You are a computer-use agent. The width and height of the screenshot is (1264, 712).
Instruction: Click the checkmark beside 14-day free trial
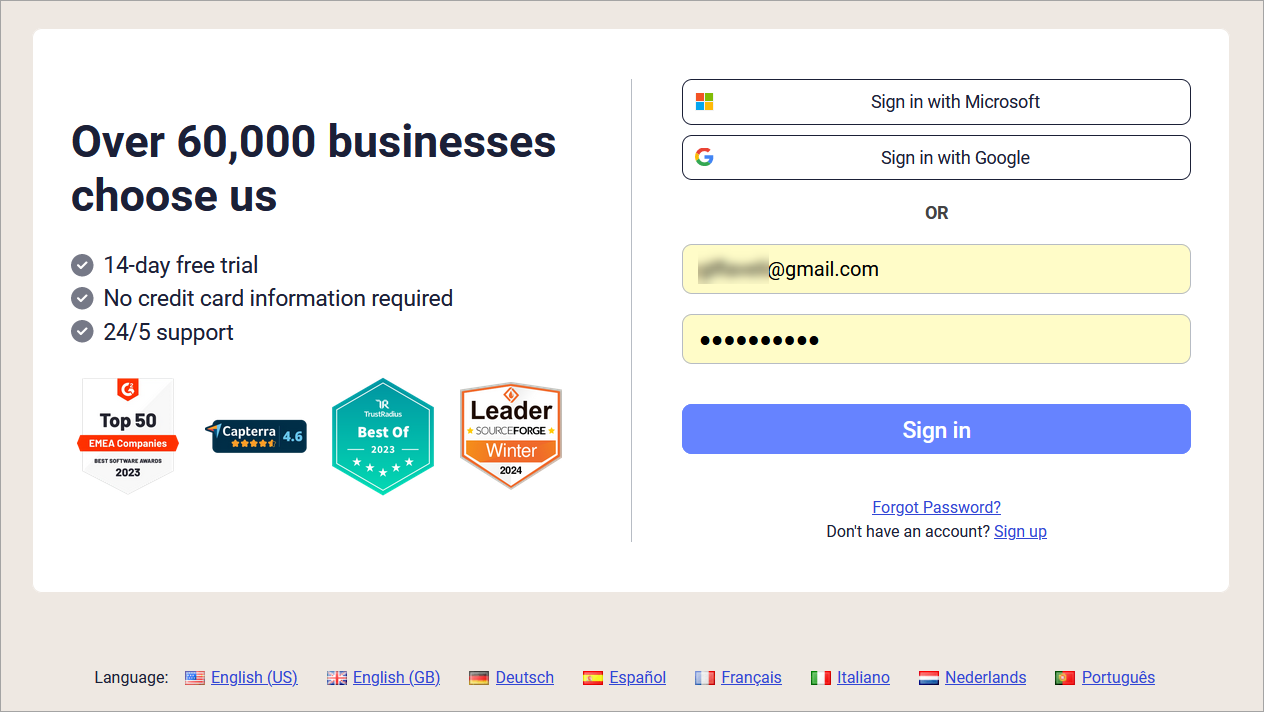pyautogui.click(x=81, y=265)
